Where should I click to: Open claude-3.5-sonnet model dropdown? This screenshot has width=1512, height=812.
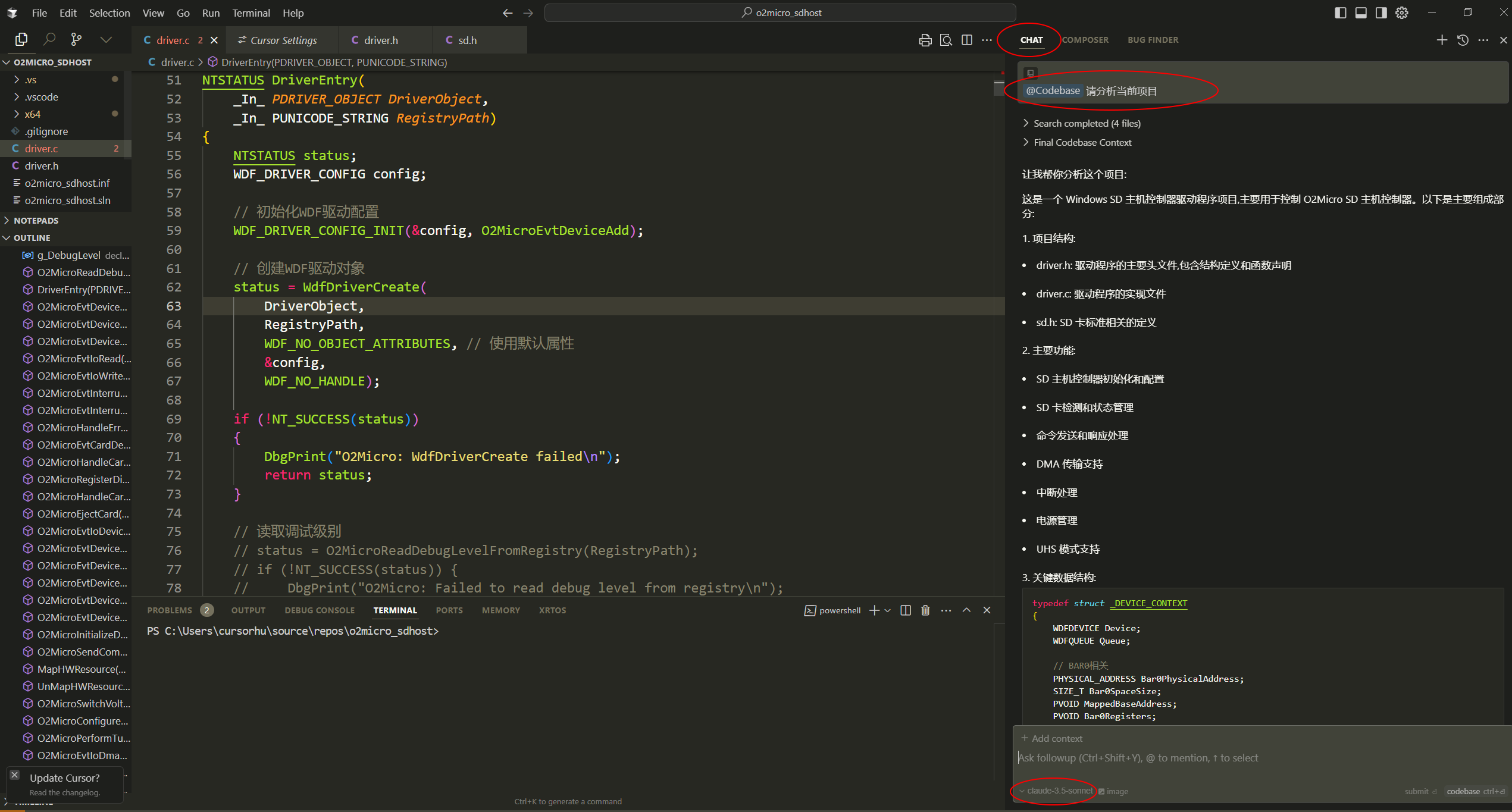tap(1059, 791)
